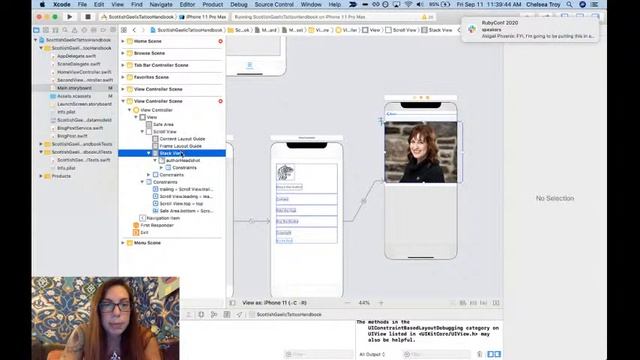Click the console filter field
This screenshot has height=360, width=640.
pos(437,354)
